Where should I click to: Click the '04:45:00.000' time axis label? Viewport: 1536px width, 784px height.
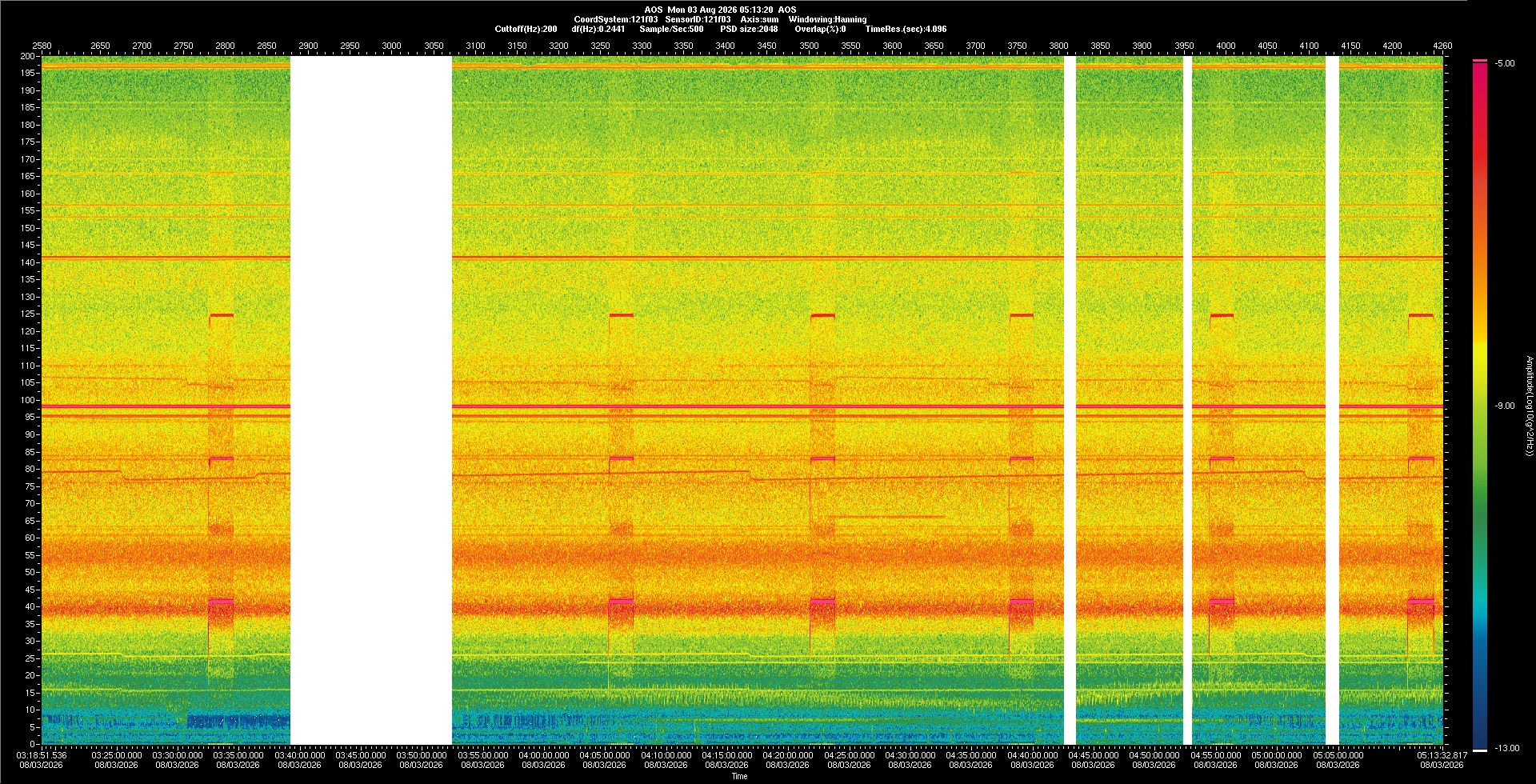(1093, 754)
